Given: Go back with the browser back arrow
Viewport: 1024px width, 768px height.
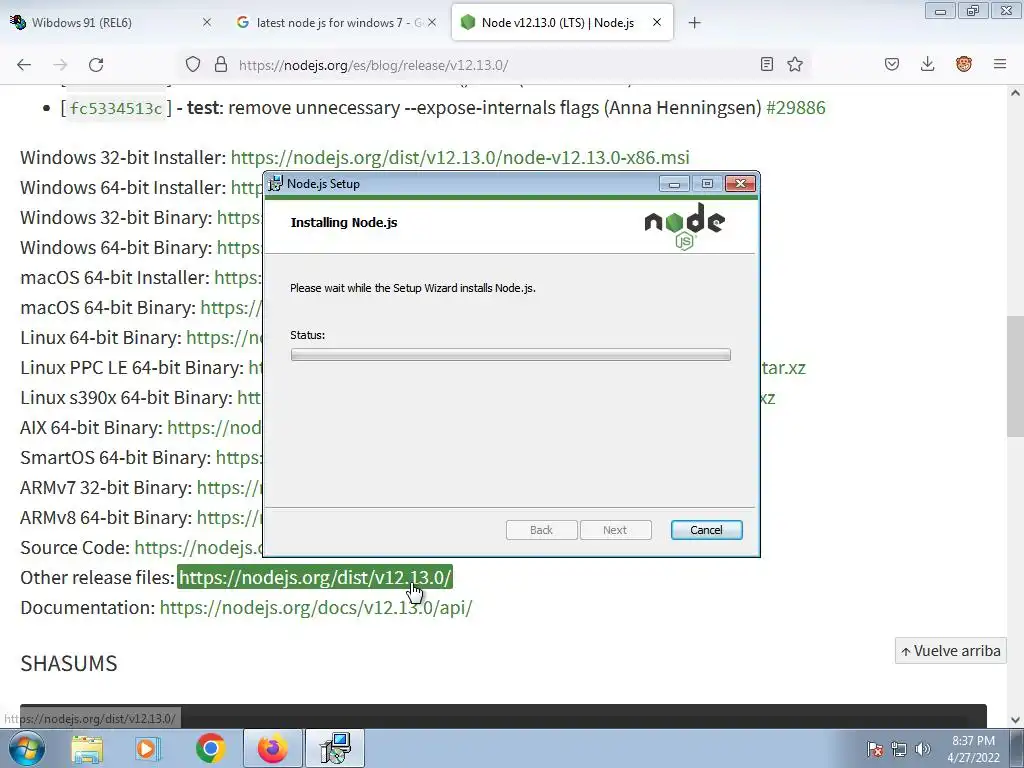Looking at the screenshot, I should click(x=24, y=64).
